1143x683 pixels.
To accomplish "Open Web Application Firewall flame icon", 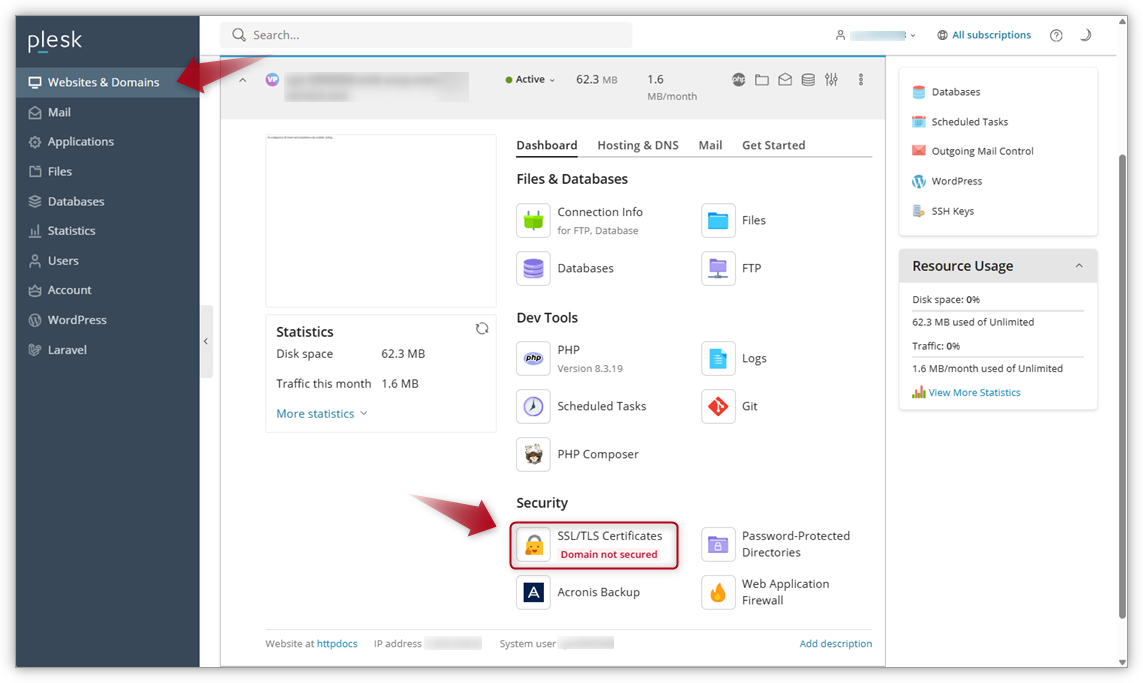I will pyautogui.click(x=718, y=593).
